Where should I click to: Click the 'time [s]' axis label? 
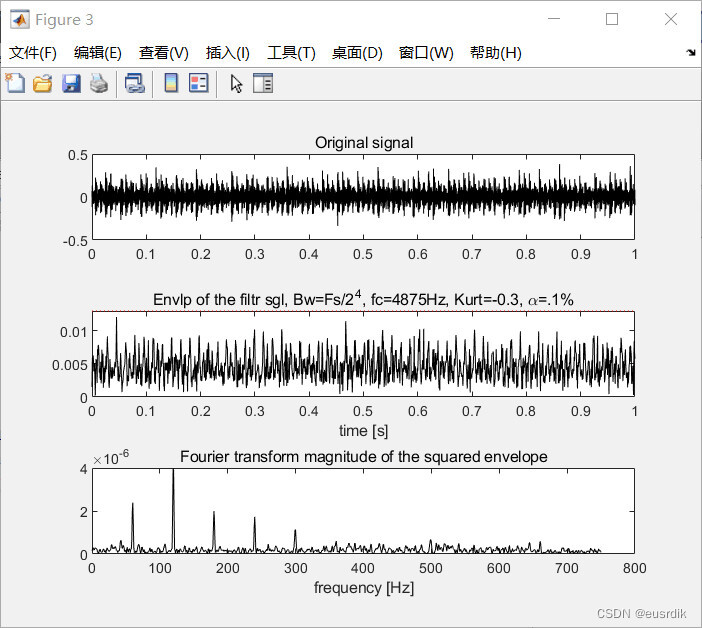coord(363,431)
